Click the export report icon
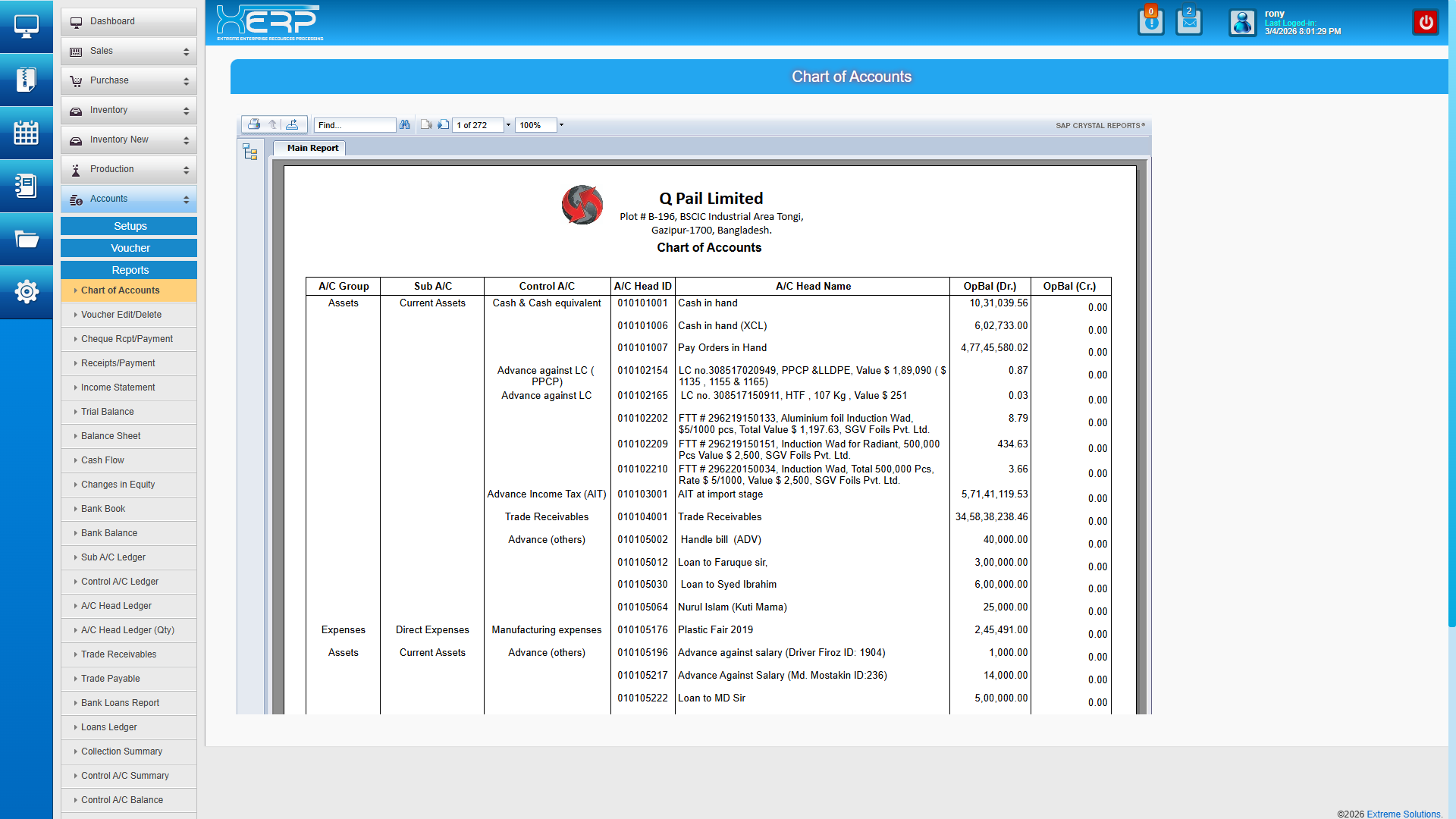Image resolution: width=1456 pixels, height=819 pixels. tap(292, 124)
